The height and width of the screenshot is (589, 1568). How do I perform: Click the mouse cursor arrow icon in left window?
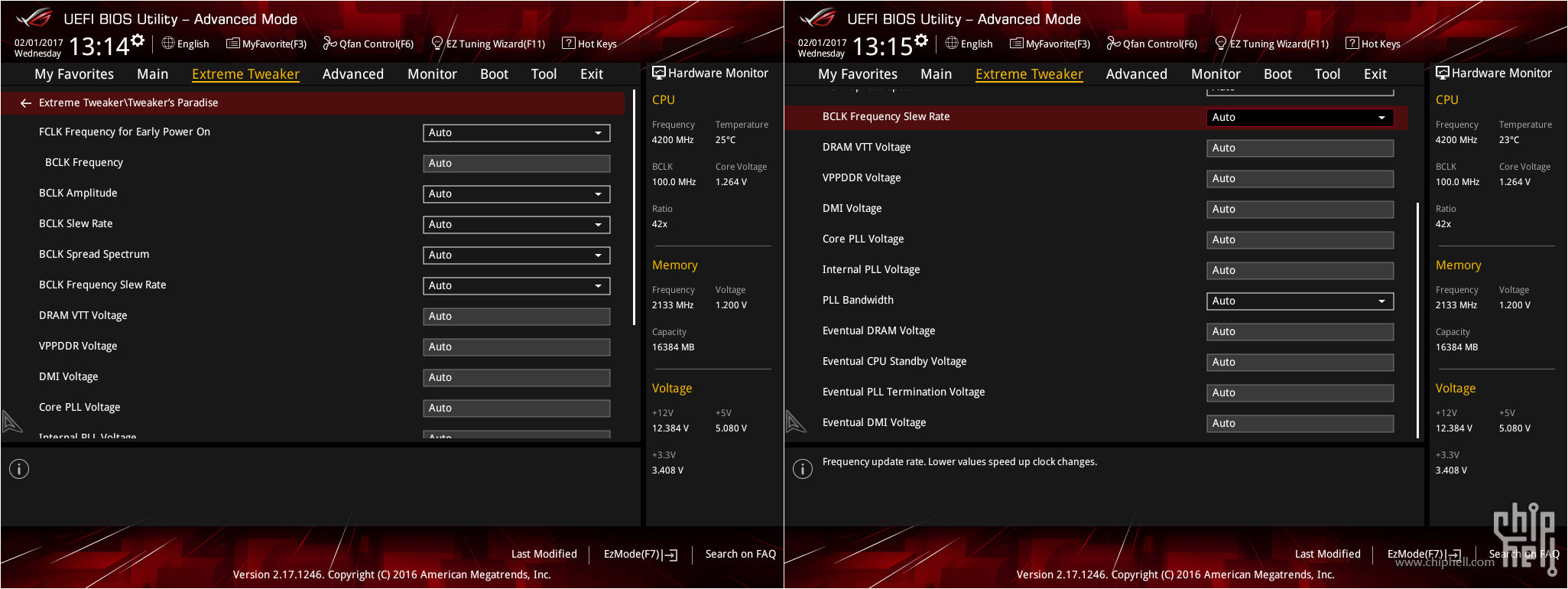coord(11,421)
